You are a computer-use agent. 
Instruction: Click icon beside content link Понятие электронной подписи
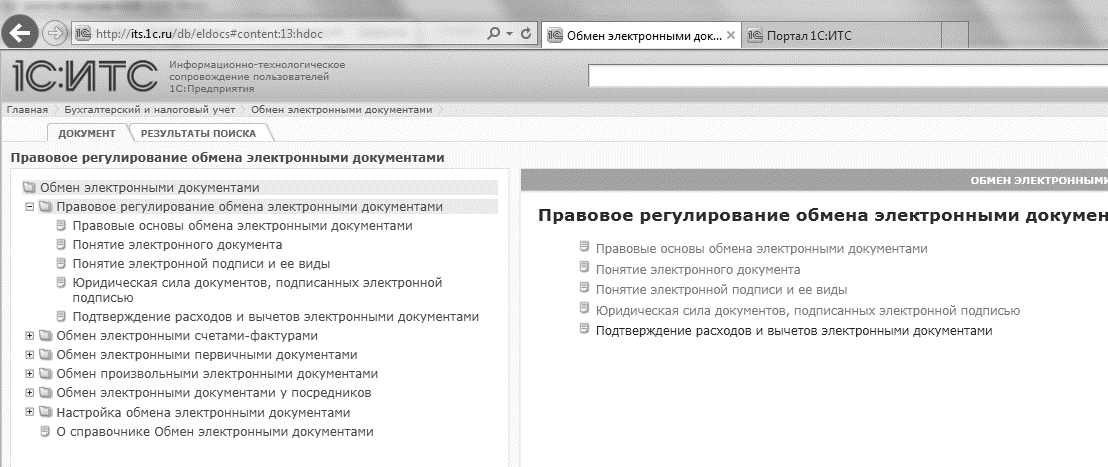point(584,288)
